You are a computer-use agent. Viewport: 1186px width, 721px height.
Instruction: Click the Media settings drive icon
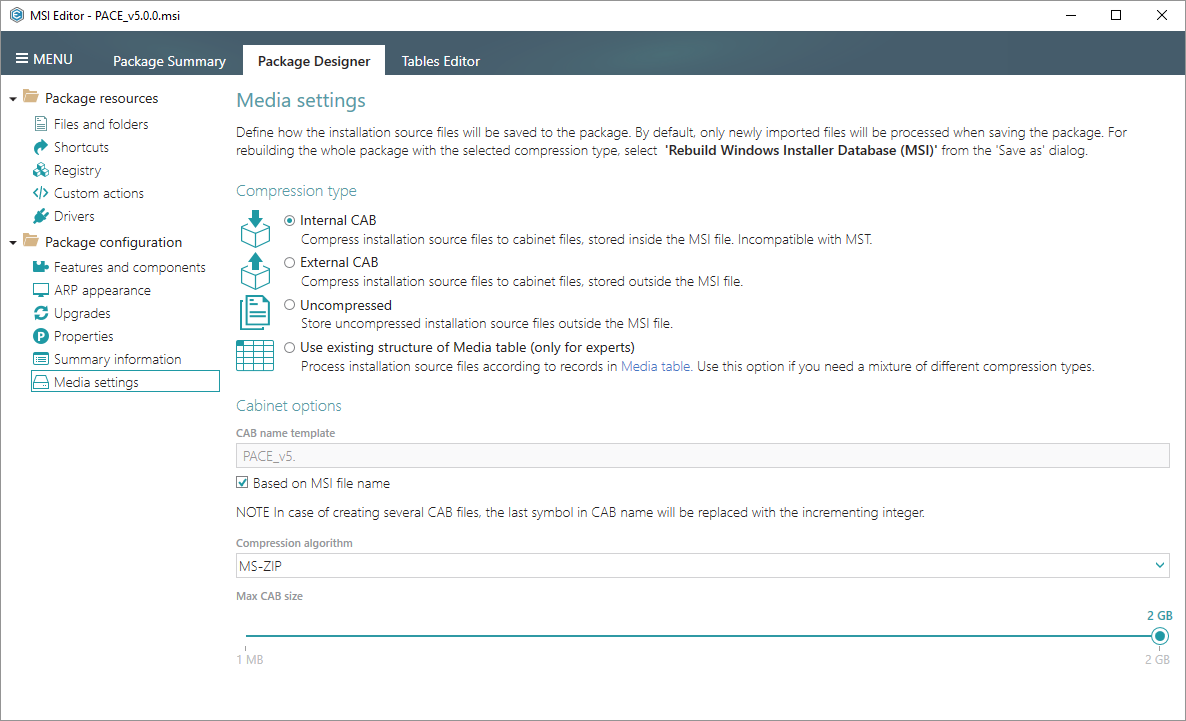pyautogui.click(x=41, y=382)
